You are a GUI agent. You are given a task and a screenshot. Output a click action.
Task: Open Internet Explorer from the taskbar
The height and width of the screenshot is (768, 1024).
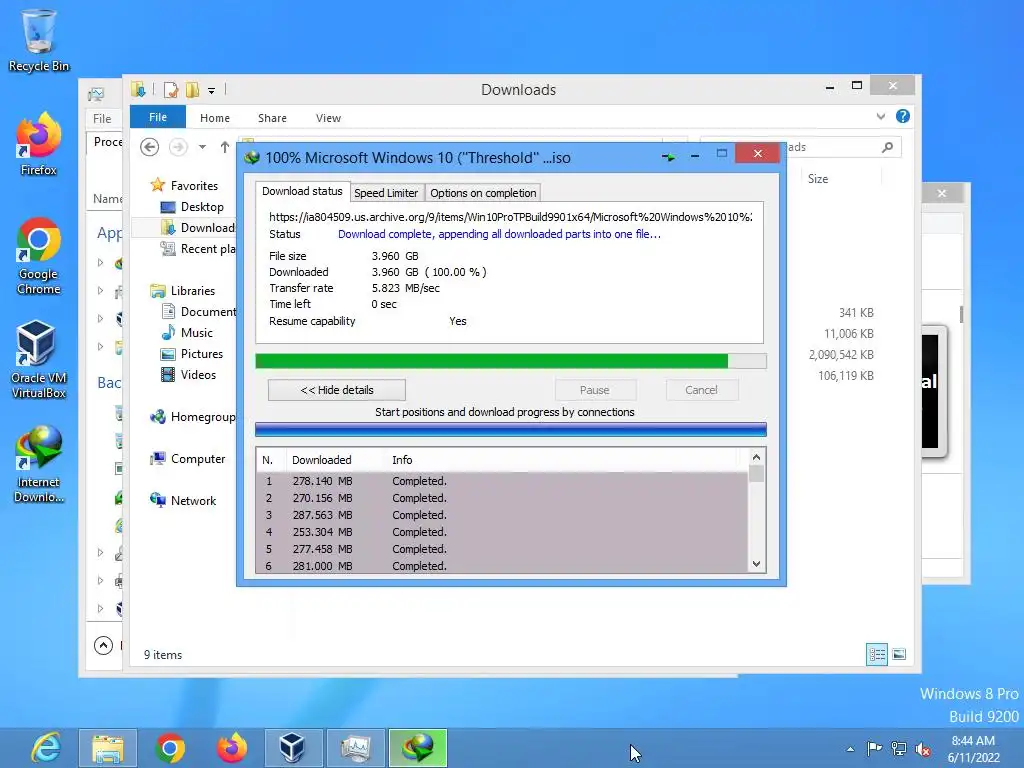[x=46, y=748]
